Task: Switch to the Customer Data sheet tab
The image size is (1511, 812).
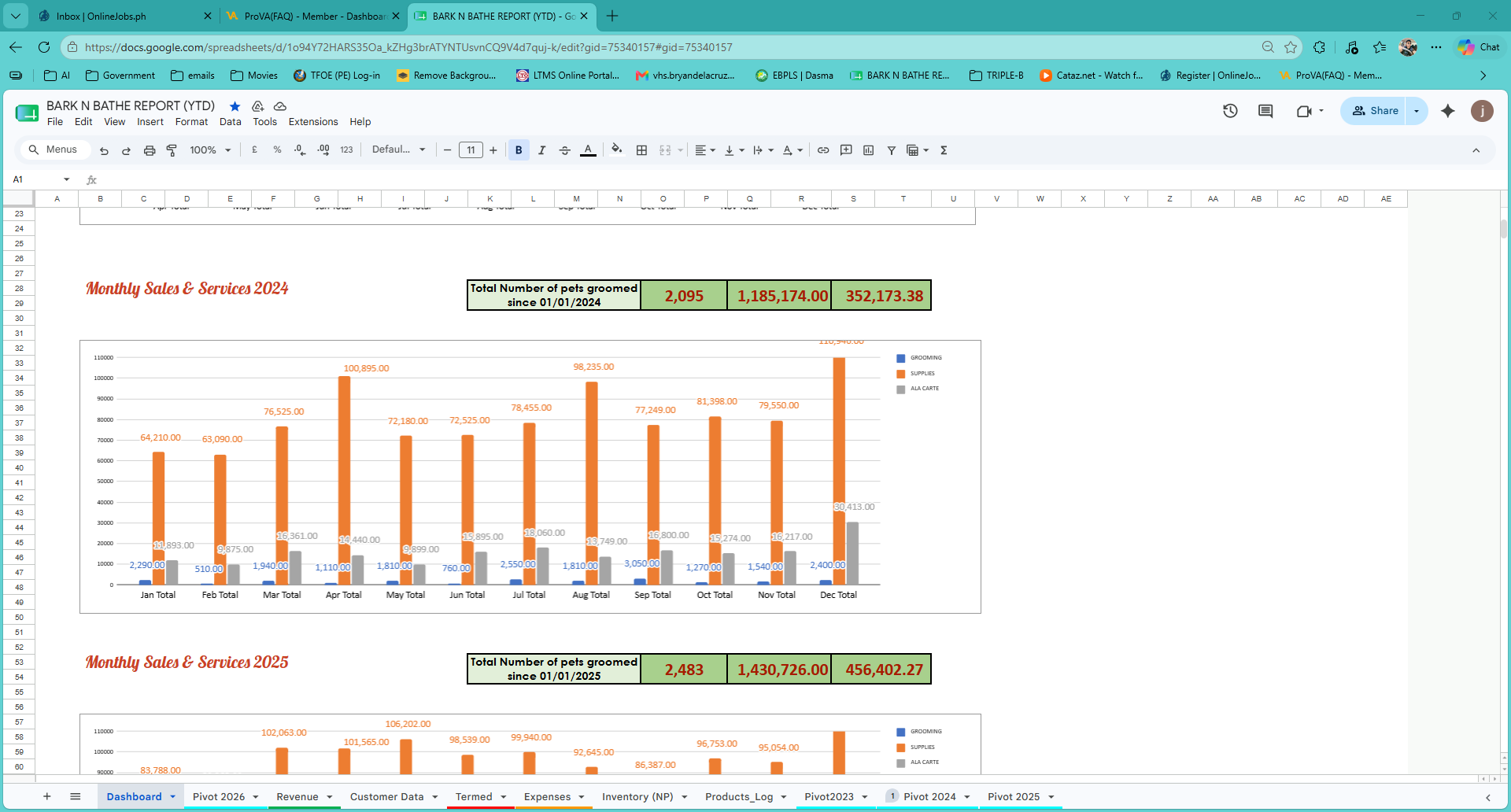Action: click(x=386, y=797)
